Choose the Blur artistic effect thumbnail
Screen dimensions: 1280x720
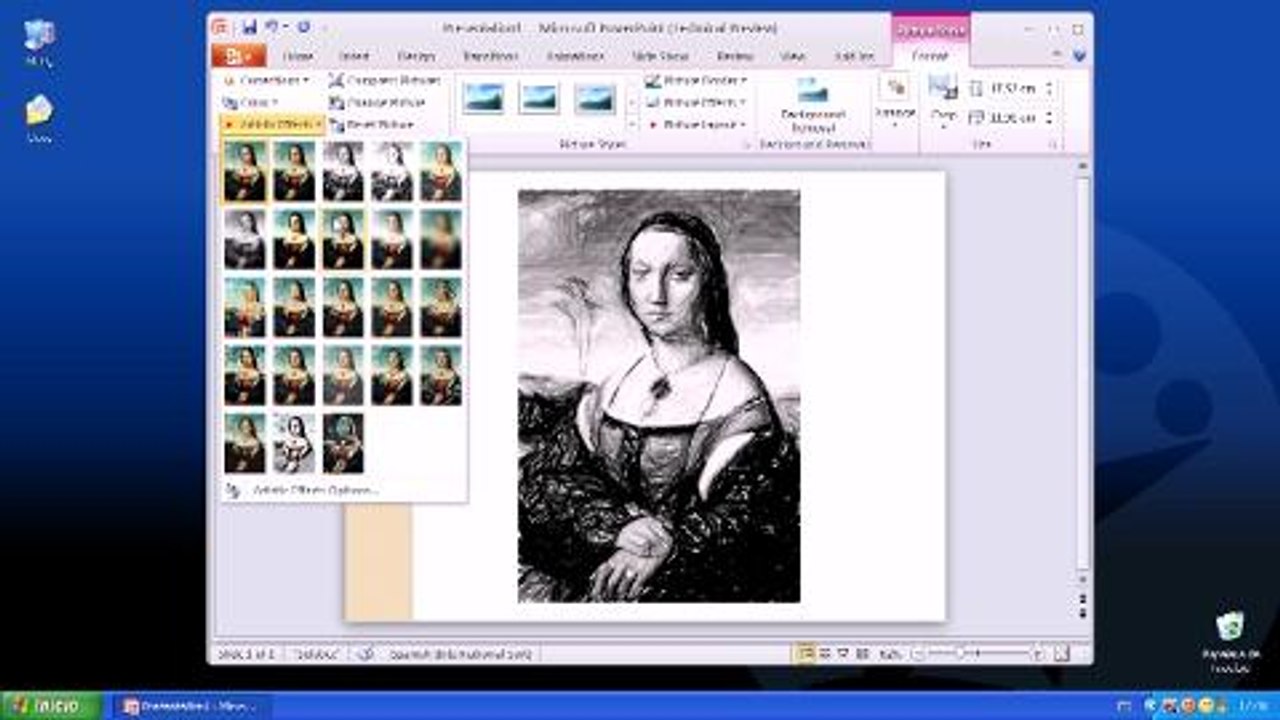click(x=441, y=239)
